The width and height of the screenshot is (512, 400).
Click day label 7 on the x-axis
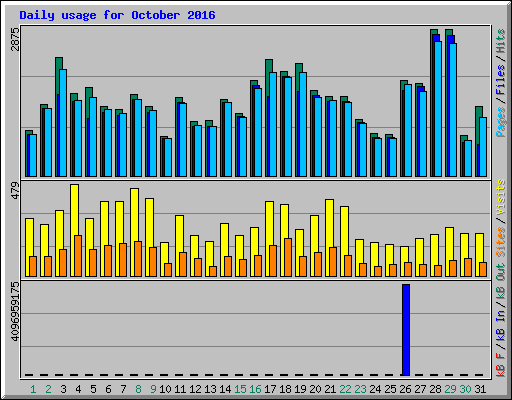click(x=123, y=389)
